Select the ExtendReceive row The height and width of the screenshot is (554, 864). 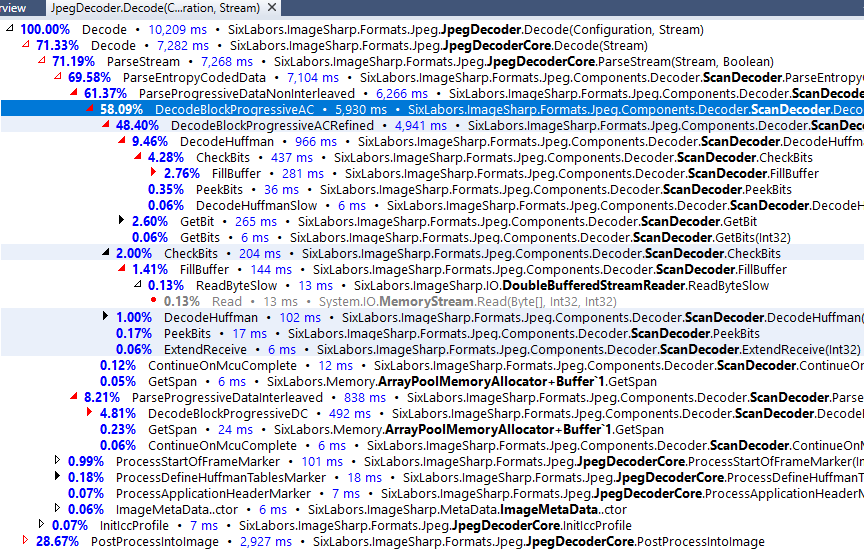(x=432, y=349)
